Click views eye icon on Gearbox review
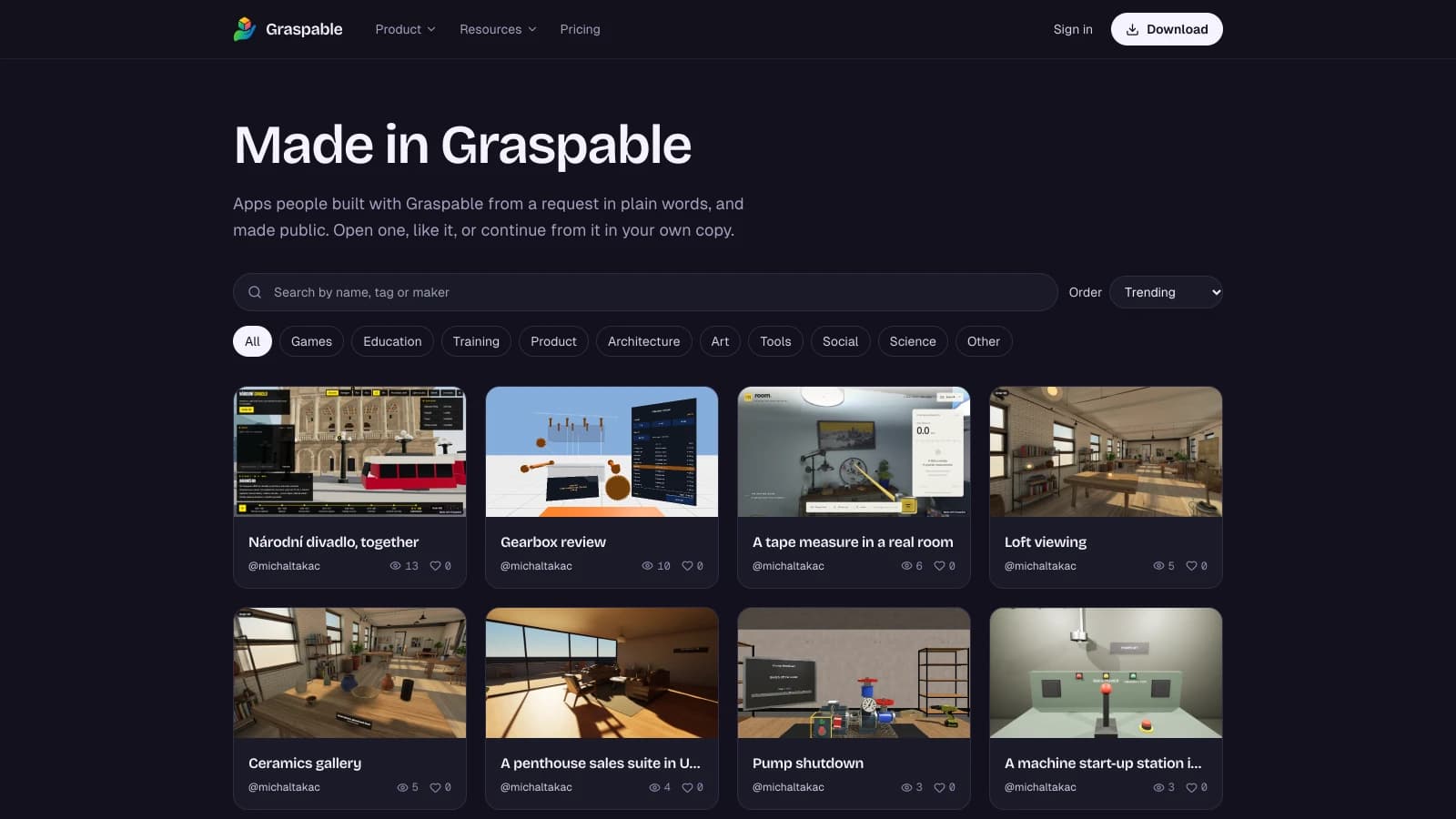 (647, 566)
